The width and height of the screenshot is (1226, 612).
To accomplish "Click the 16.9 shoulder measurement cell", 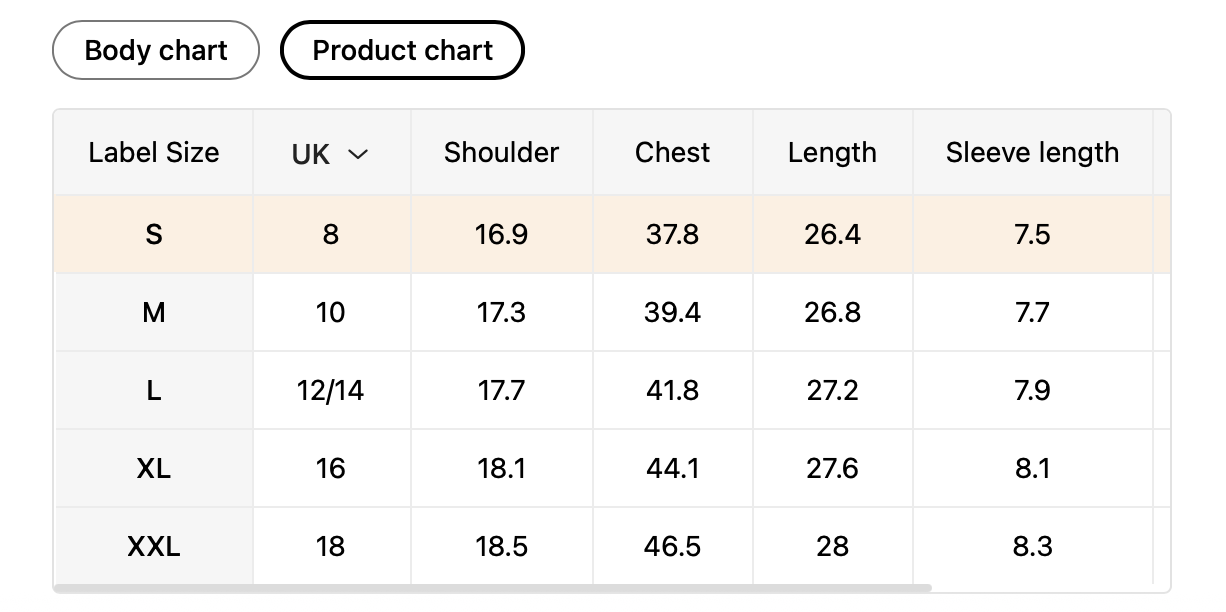I will pos(501,234).
